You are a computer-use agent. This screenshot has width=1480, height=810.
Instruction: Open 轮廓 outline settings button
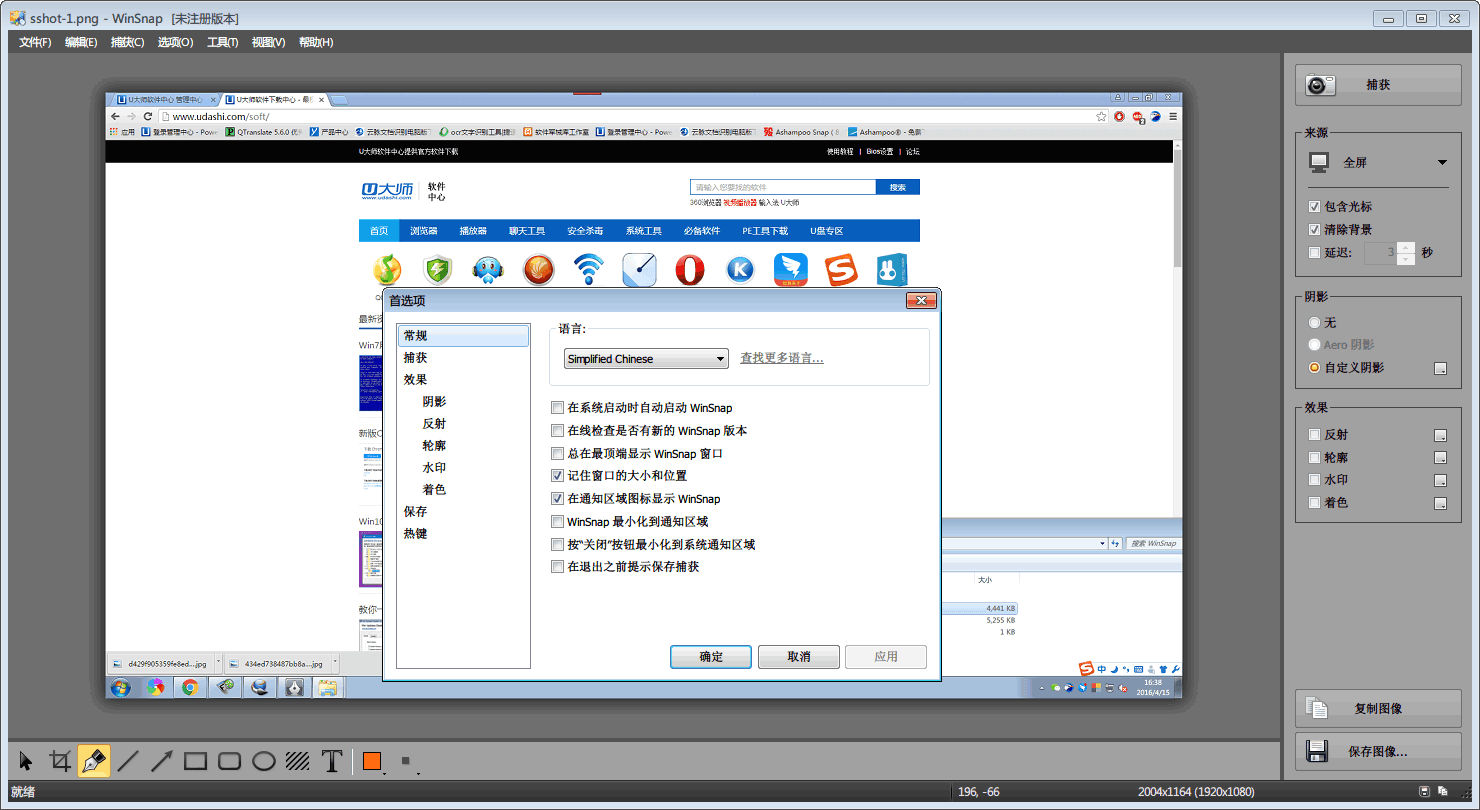point(1440,458)
